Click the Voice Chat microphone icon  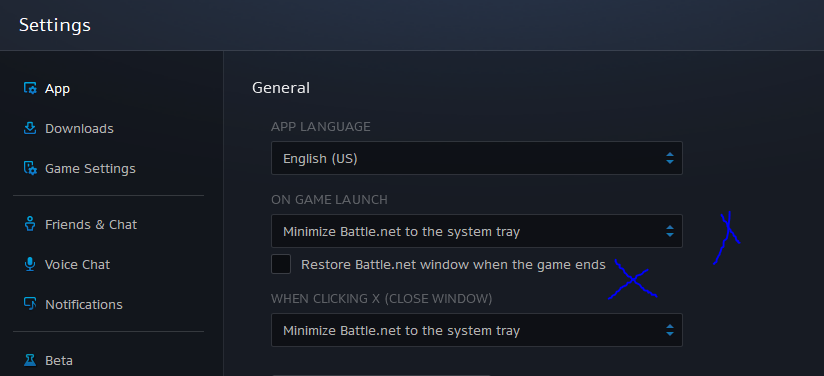coord(30,264)
